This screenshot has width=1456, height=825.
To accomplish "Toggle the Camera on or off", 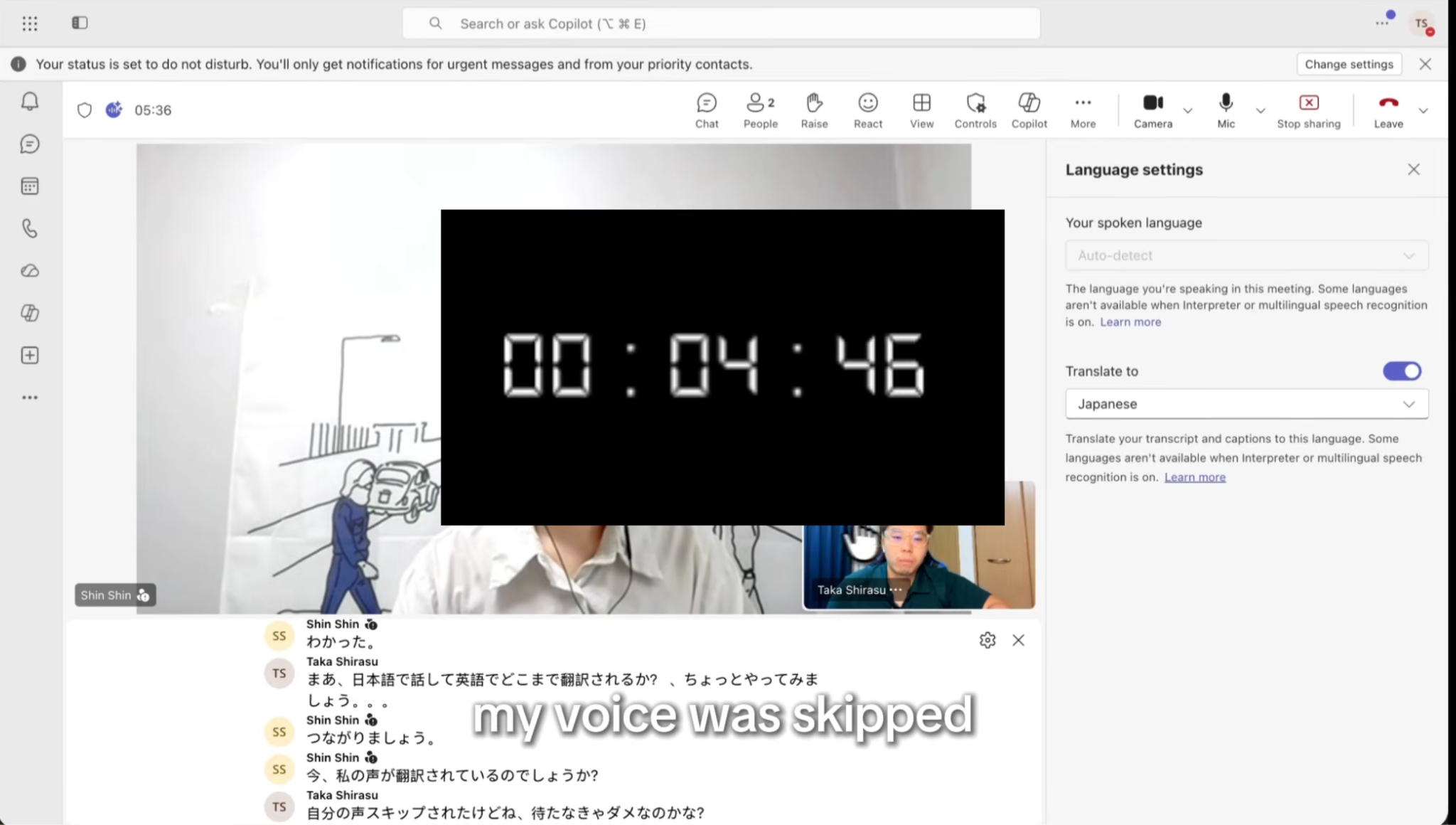I will pyautogui.click(x=1153, y=111).
